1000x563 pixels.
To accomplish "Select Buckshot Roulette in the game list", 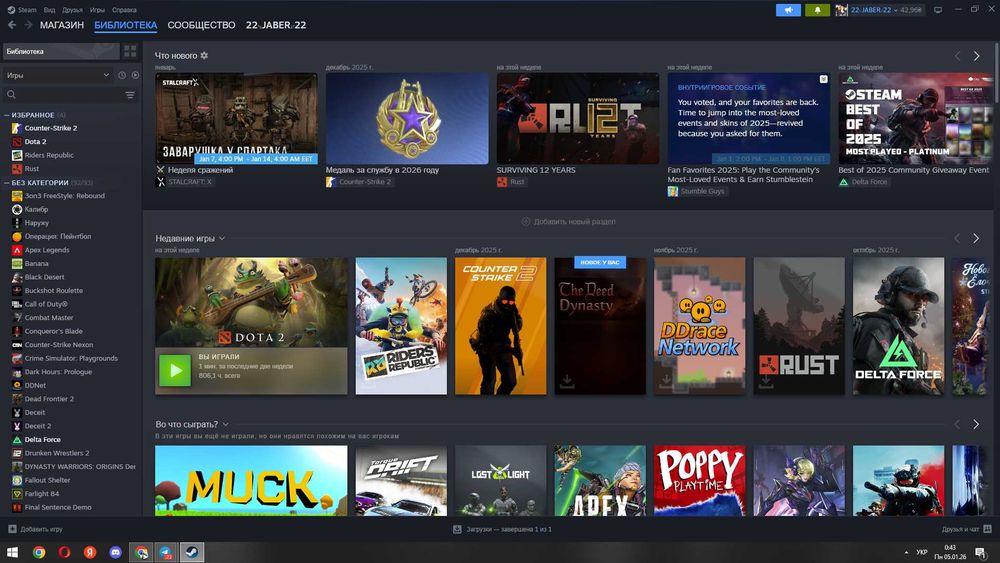I will pyautogui.click(x=54, y=291).
